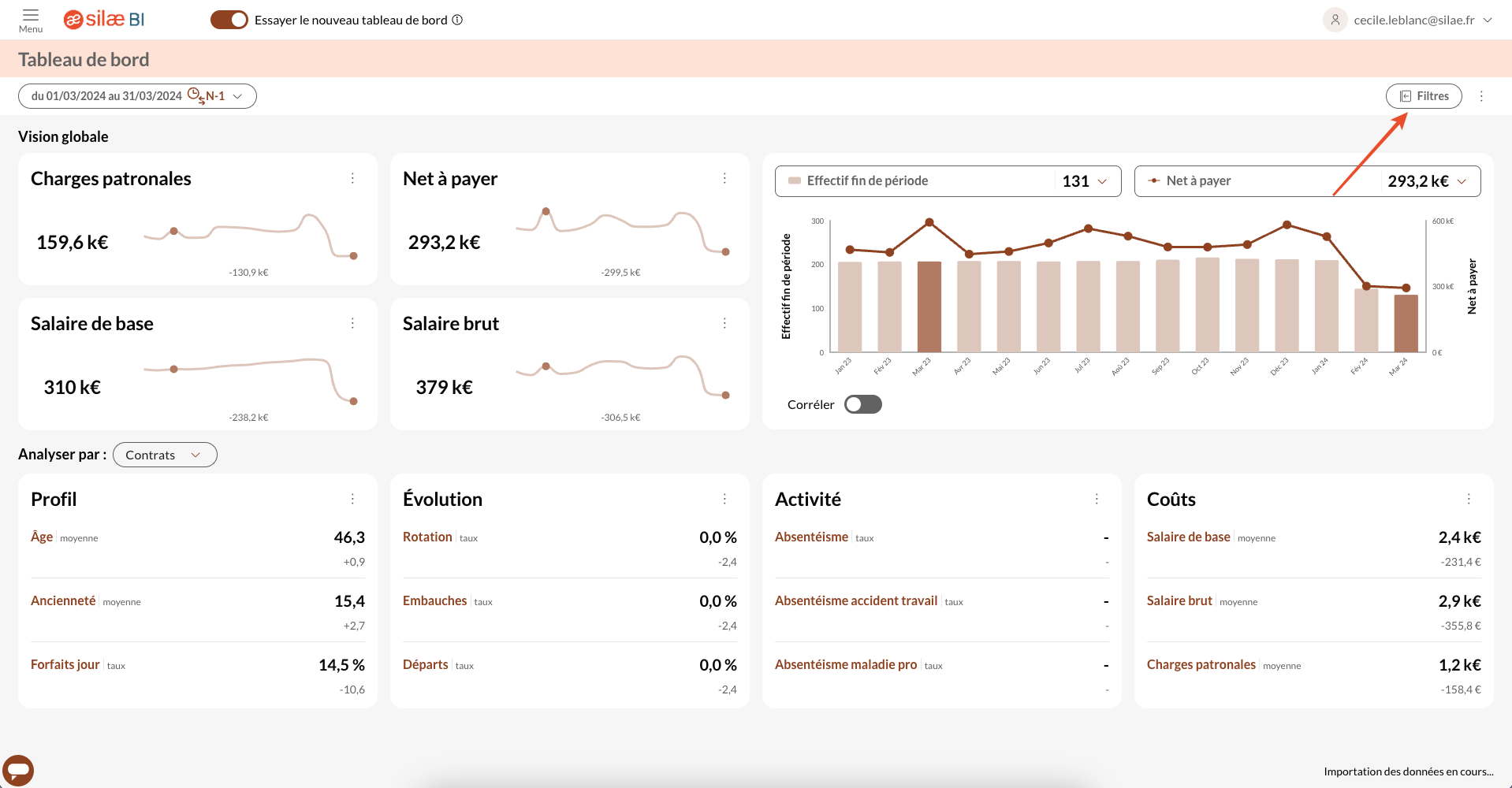Toggle off the new dashboard switch

[229, 20]
